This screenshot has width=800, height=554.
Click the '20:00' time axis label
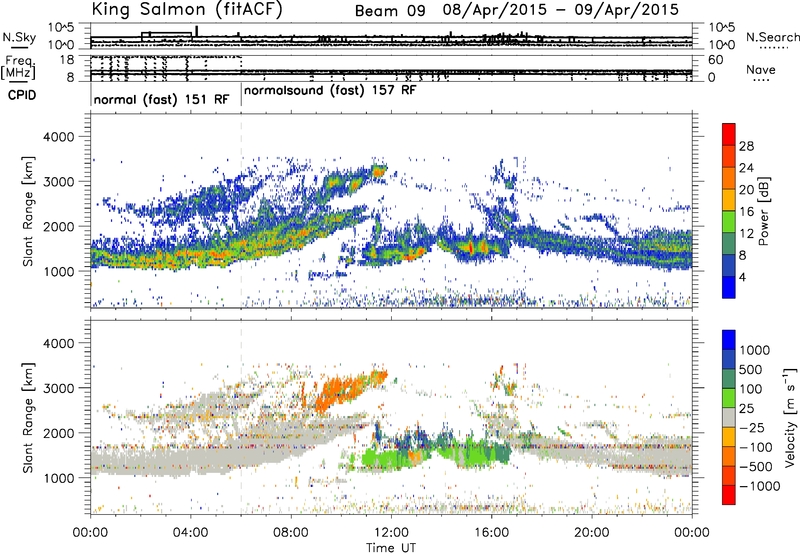tap(592, 533)
